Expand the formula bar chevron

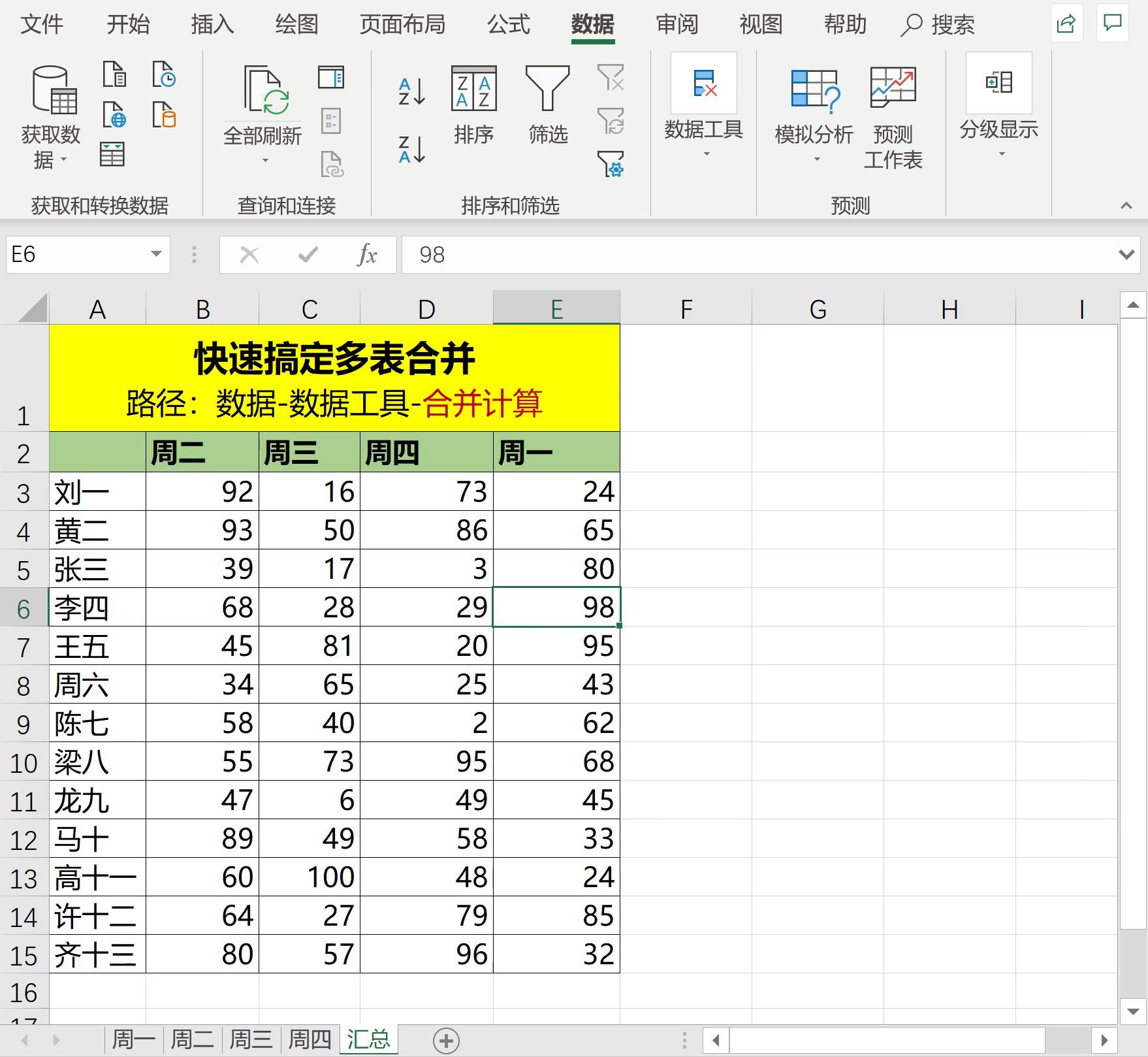pyautogui.click(x=1126, y=255)
